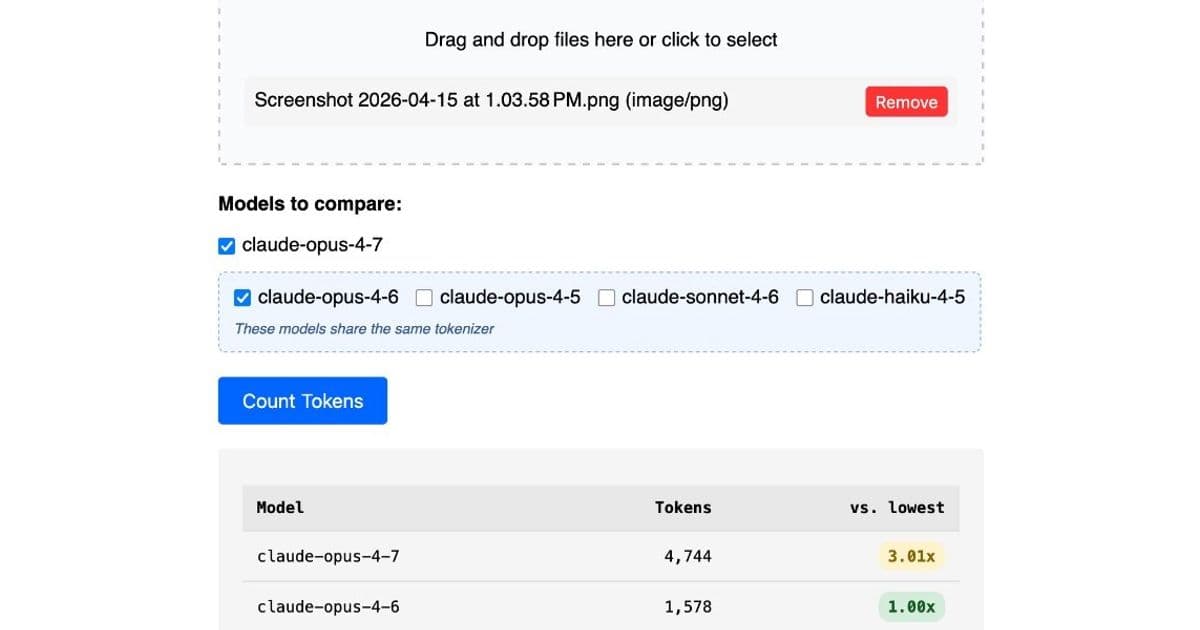The height and width of the screenshot is (630, 1200).
Task: Click the Models to compare heading
Action: [x=309, y=203]
